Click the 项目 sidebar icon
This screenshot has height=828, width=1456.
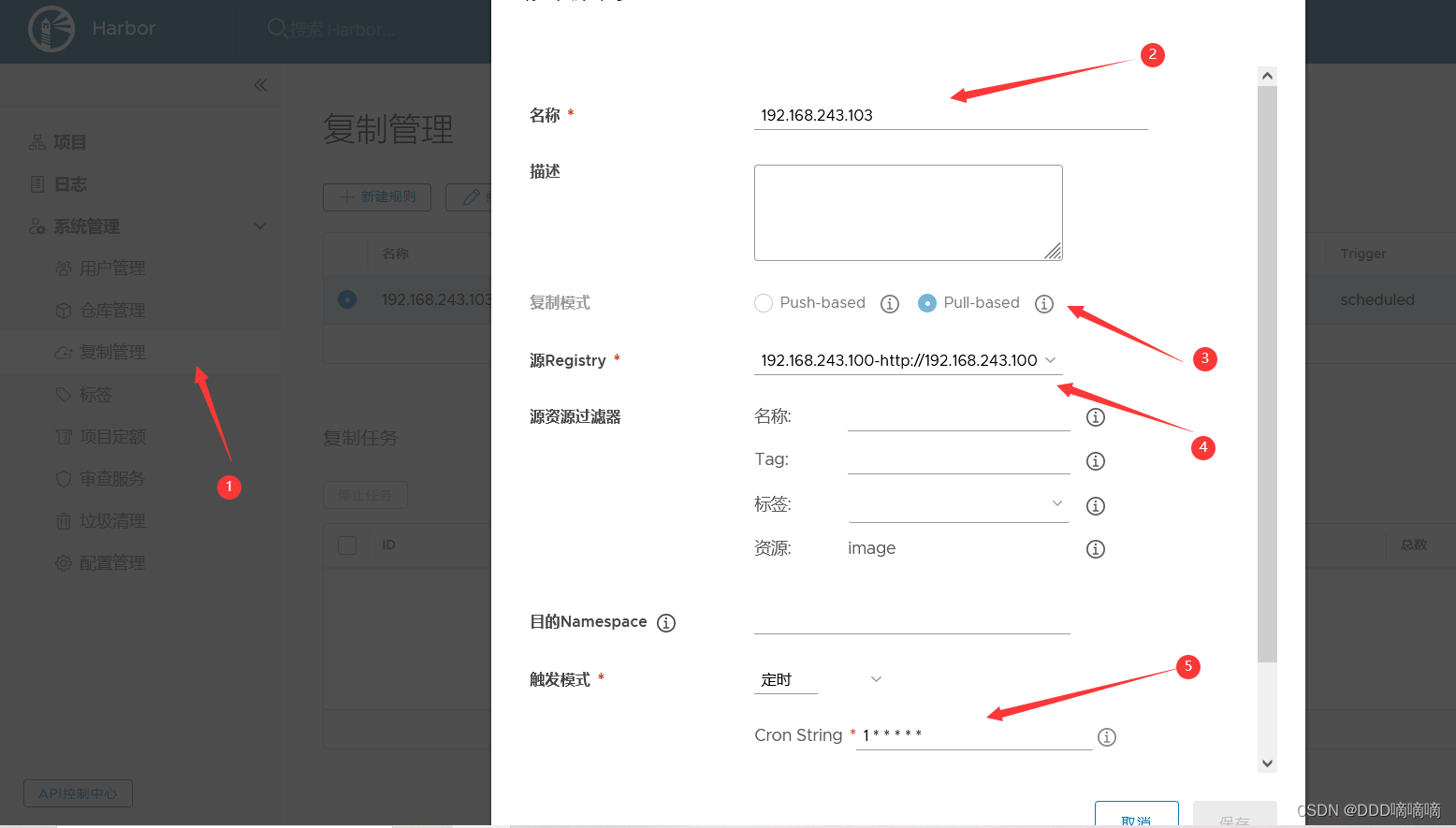point(37,142)
